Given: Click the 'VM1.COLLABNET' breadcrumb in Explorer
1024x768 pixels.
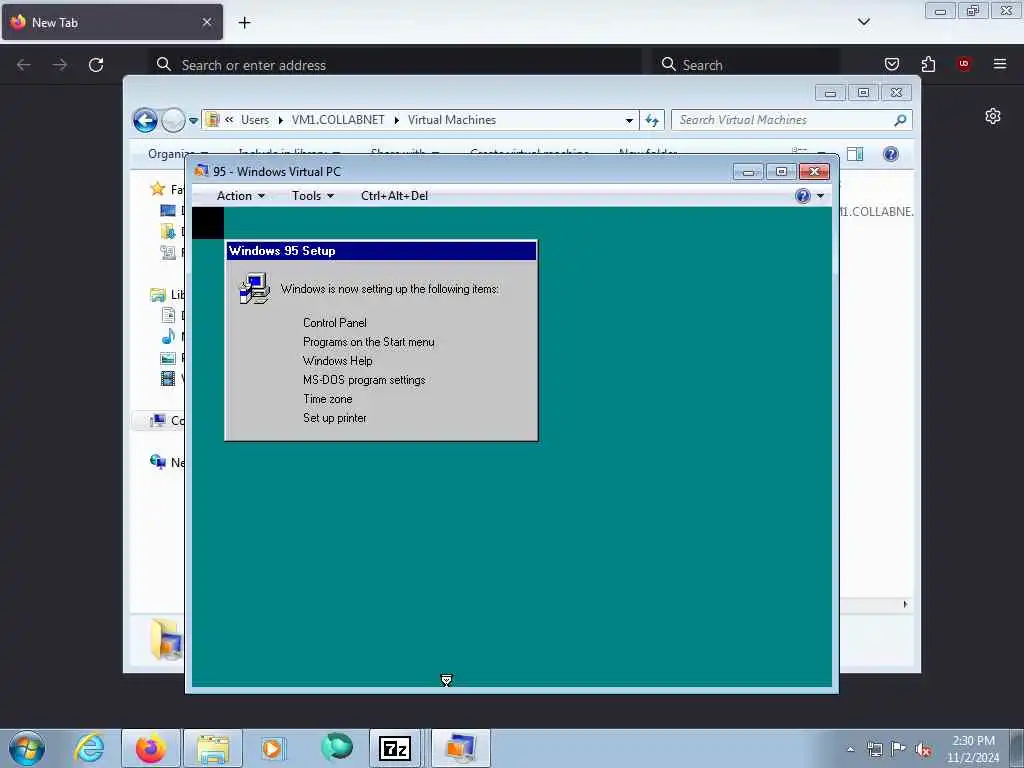Looking at the screenshot, I should [338, 120].
